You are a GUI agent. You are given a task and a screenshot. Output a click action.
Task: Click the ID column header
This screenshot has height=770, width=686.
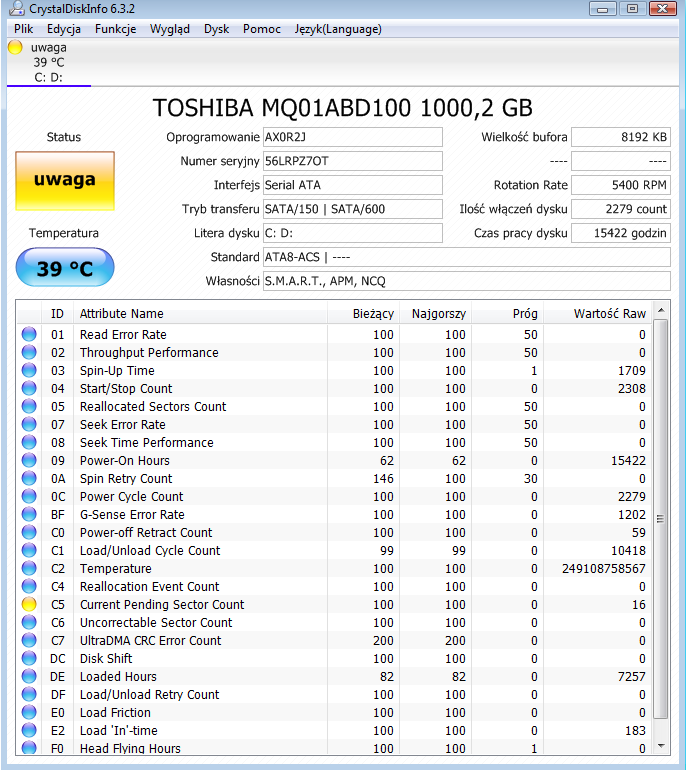[57, 313]
